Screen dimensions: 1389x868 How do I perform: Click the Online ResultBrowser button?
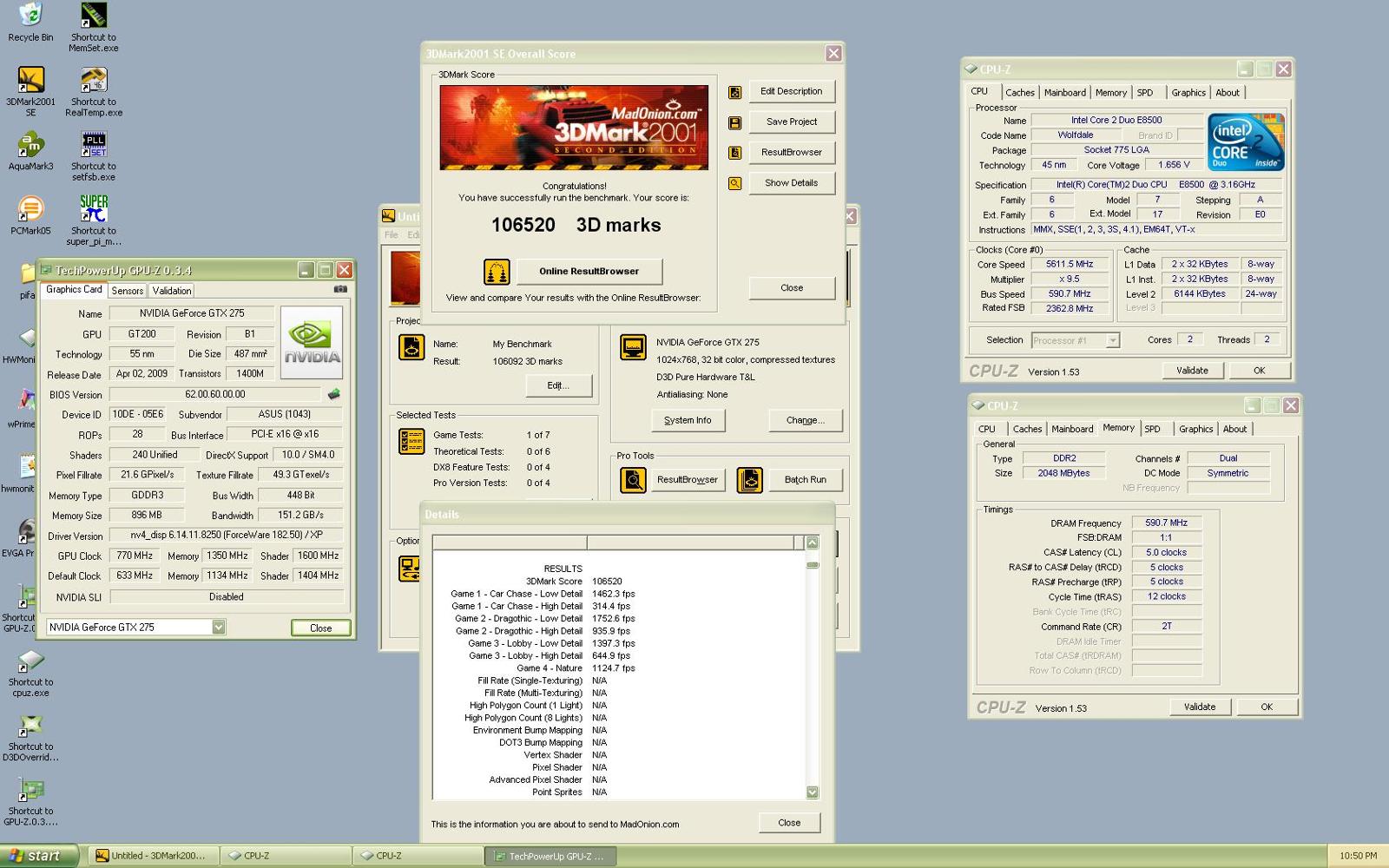point(589,271)
